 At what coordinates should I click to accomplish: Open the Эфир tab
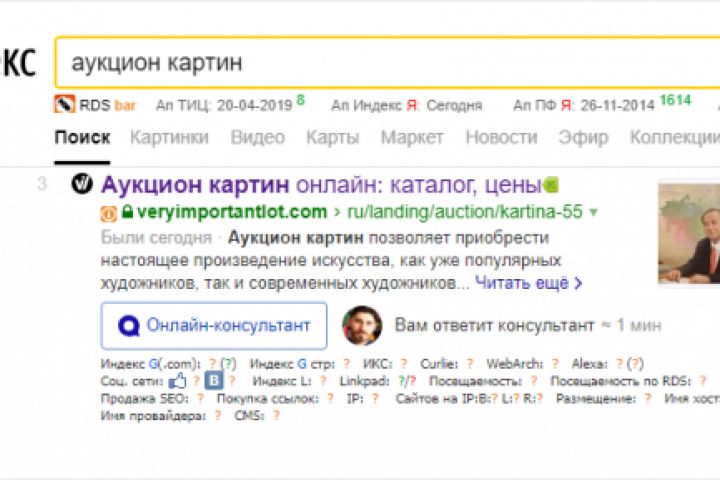[x=583, y=137]
